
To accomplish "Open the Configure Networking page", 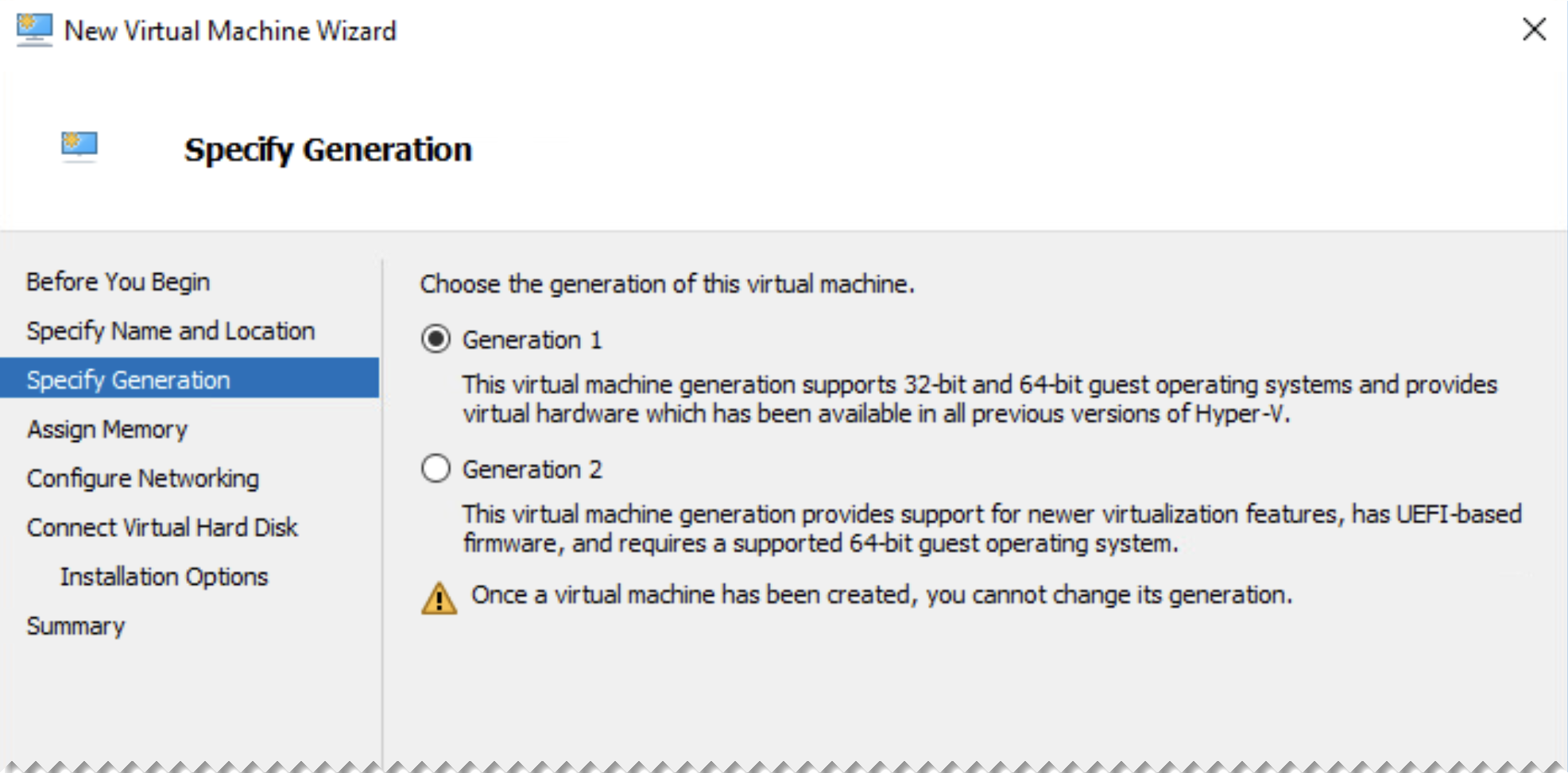I will click(143, 478).
